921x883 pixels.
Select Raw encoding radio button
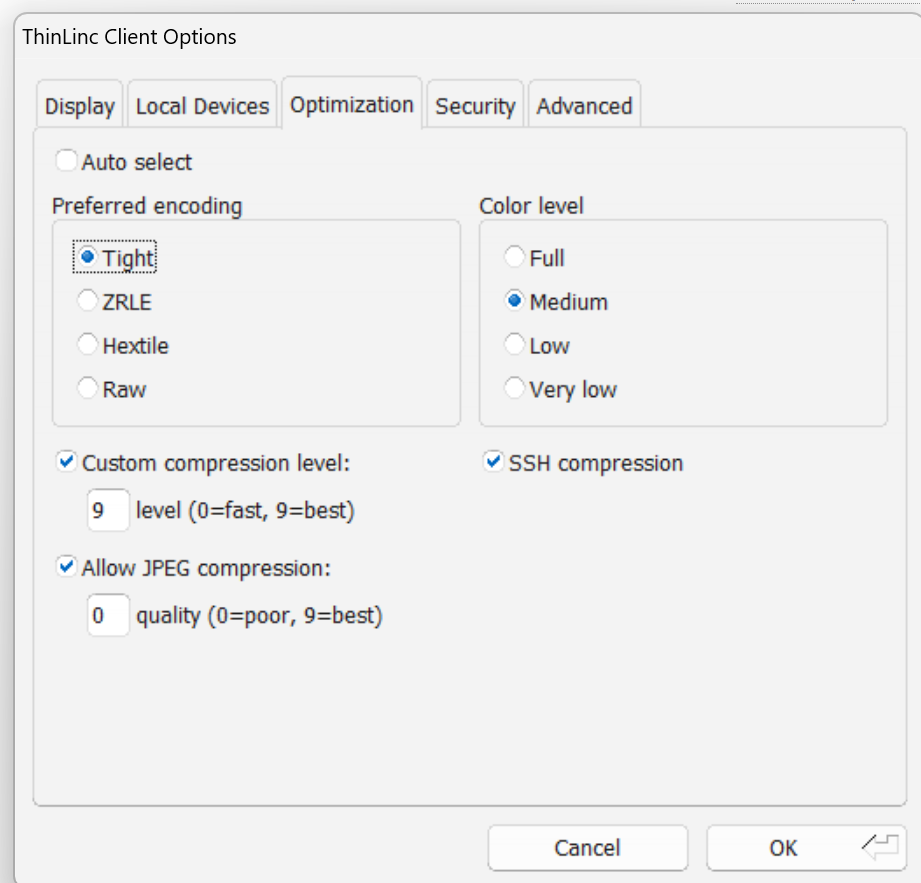pyautogui.click(x=88, y=389)
